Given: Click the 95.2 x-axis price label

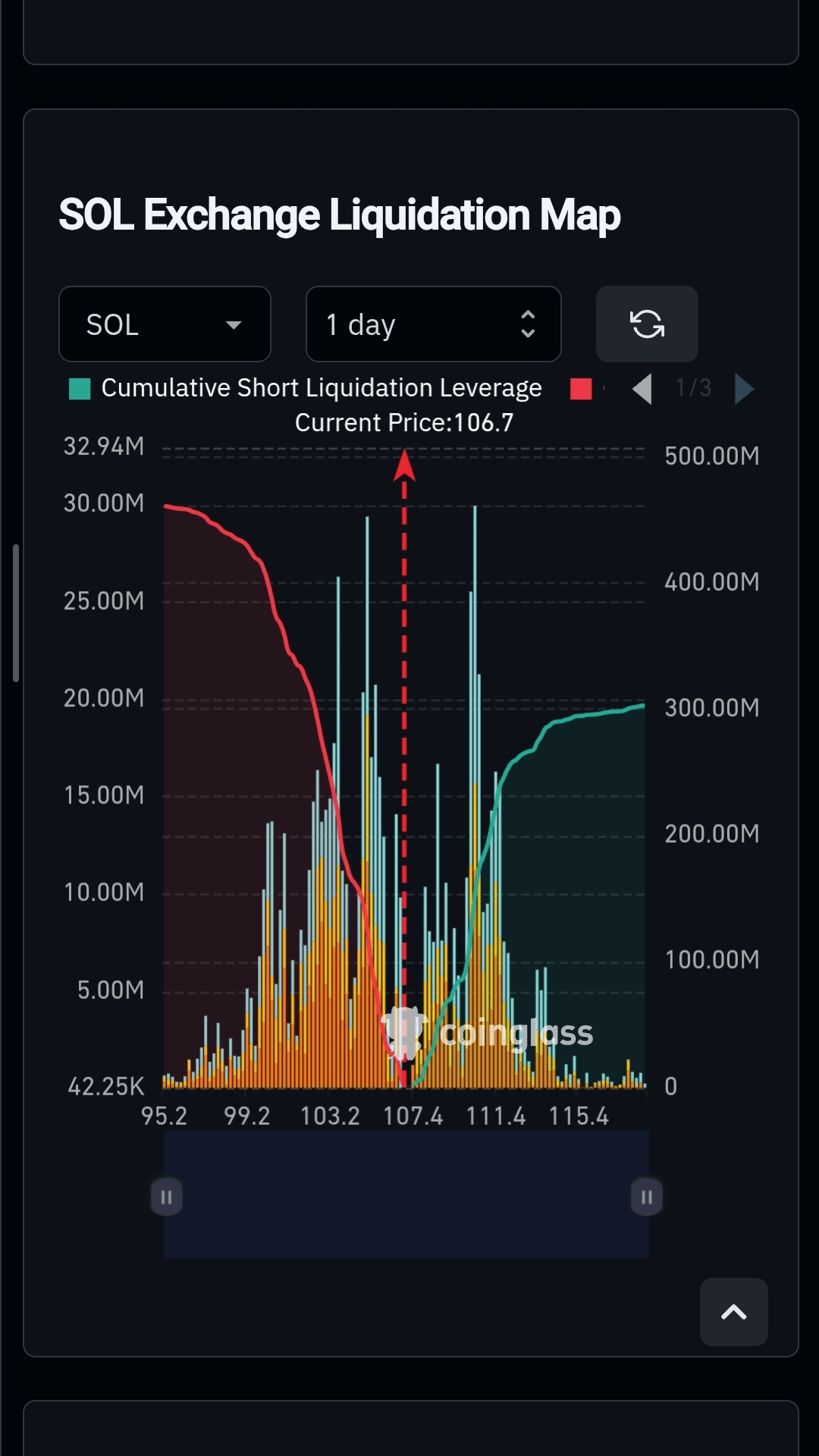Looking at the screenshot, I should tap(164, 1116).
